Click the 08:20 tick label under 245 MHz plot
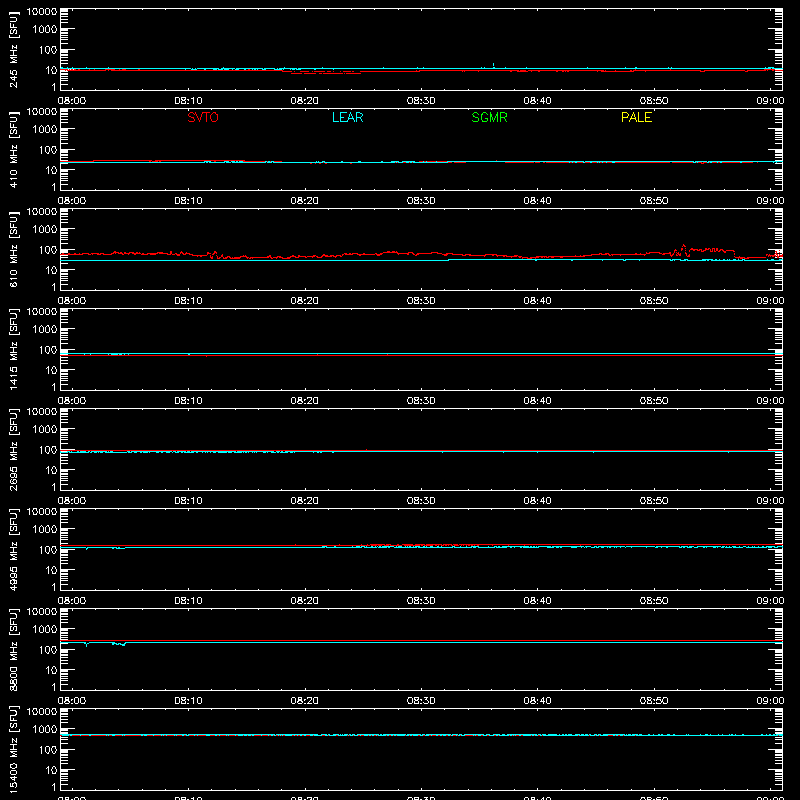Viewport: 800px width, 800px height. [305, 101]
